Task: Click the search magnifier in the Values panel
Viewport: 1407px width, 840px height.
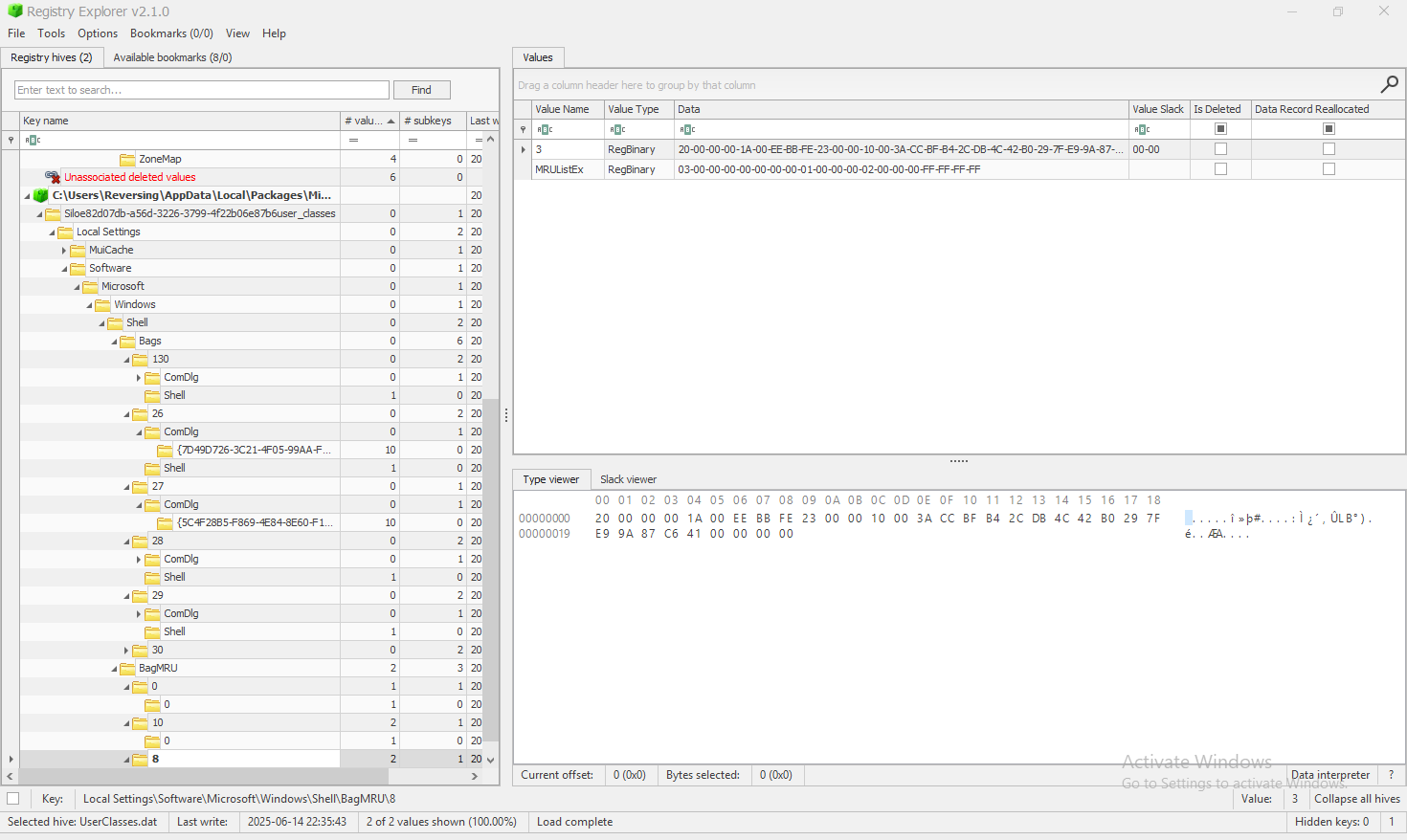Action: click(x=1389, y=84)
